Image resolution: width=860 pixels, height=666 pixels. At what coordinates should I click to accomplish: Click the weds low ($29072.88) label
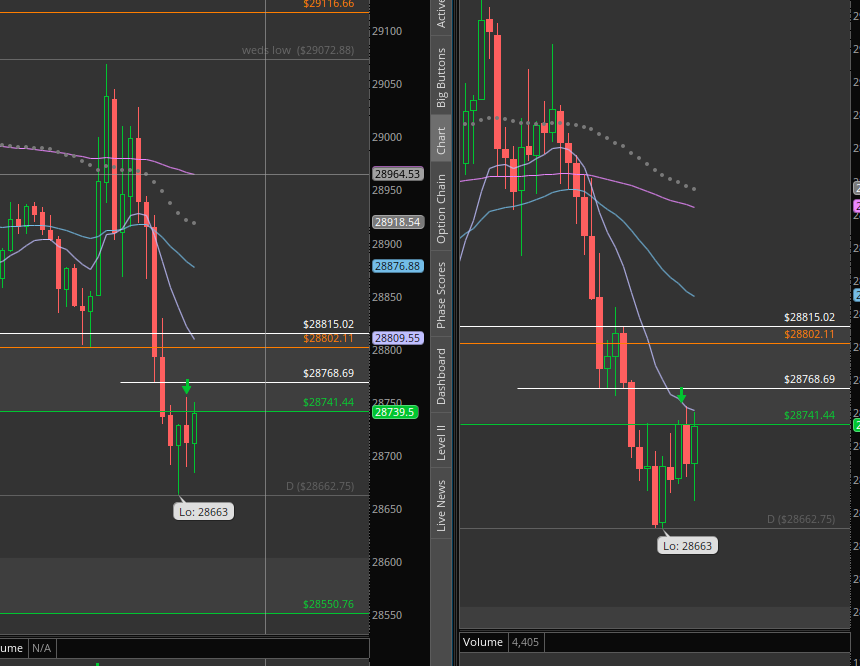point(298,50)
